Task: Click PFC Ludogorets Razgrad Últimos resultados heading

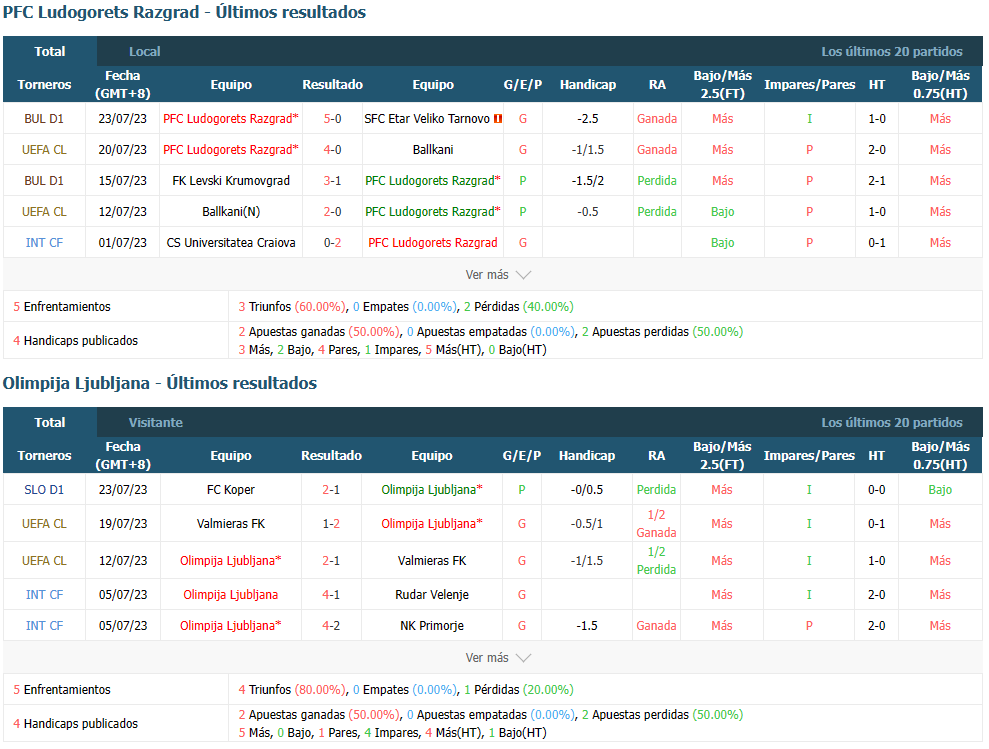Action: [x=184, y=12]
